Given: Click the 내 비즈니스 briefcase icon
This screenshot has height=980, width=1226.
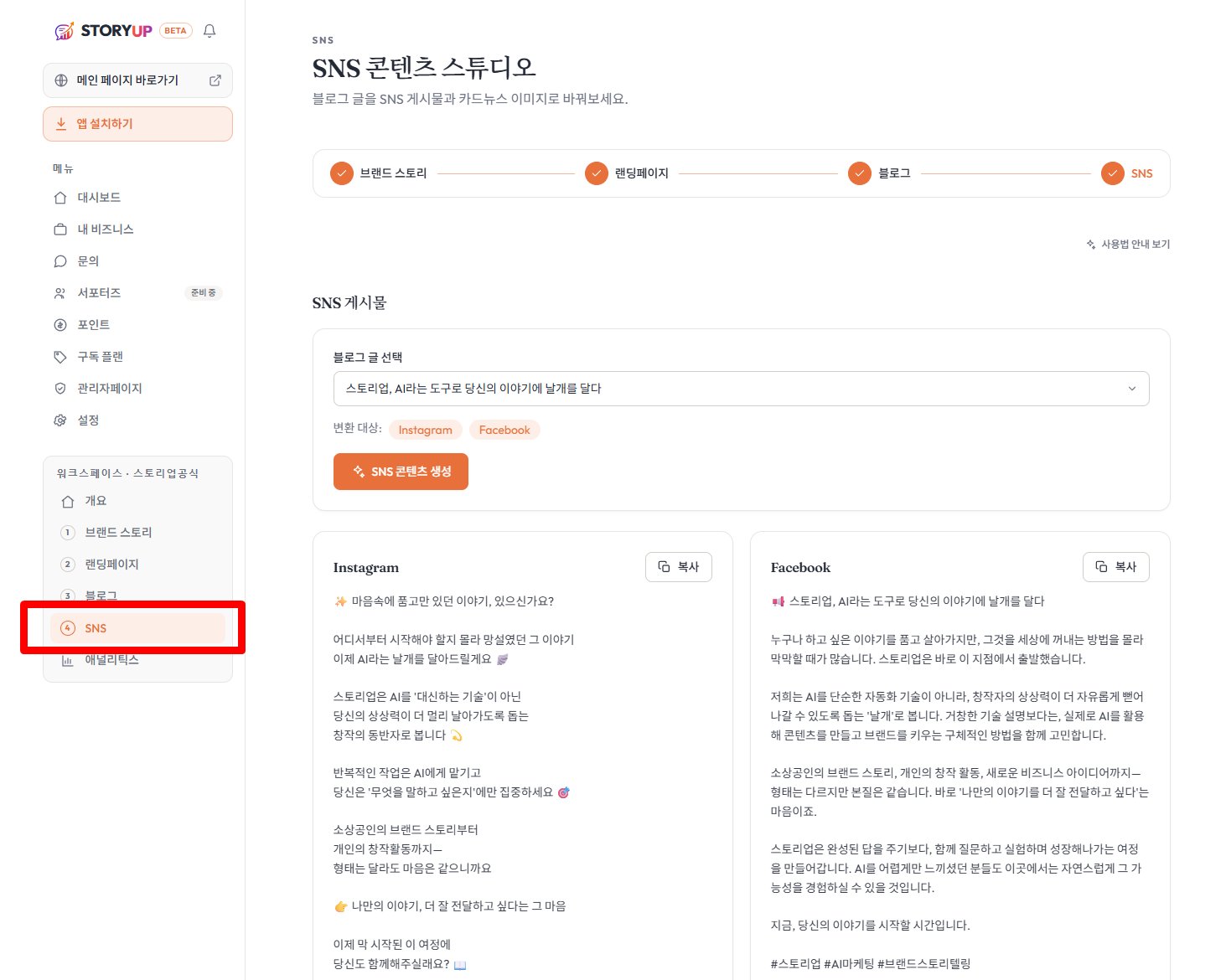Looking at the screenshot, I should click(60, 230).
